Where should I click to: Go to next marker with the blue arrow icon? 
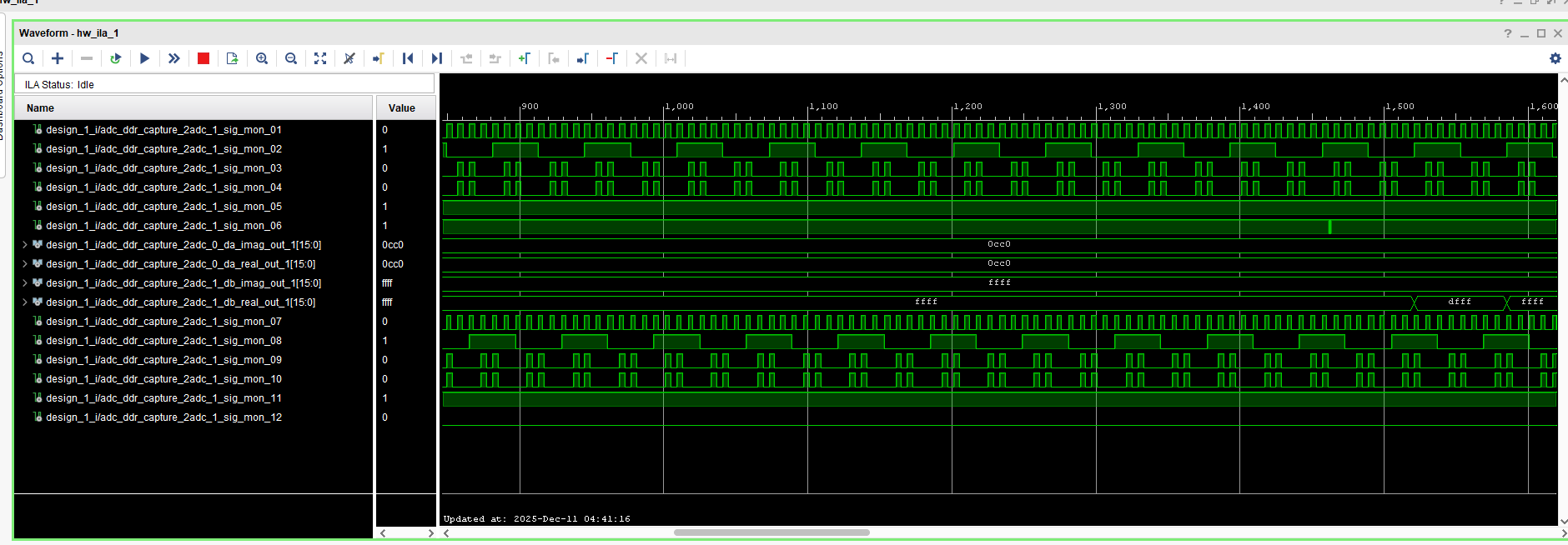(x=583, y=58)
